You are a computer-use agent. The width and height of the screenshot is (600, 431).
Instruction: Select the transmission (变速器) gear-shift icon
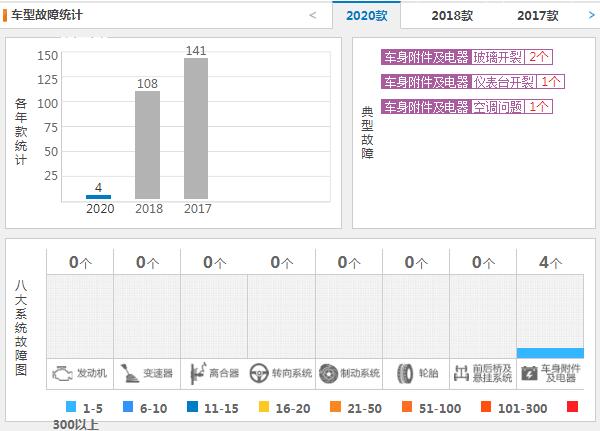pos(128,372)
